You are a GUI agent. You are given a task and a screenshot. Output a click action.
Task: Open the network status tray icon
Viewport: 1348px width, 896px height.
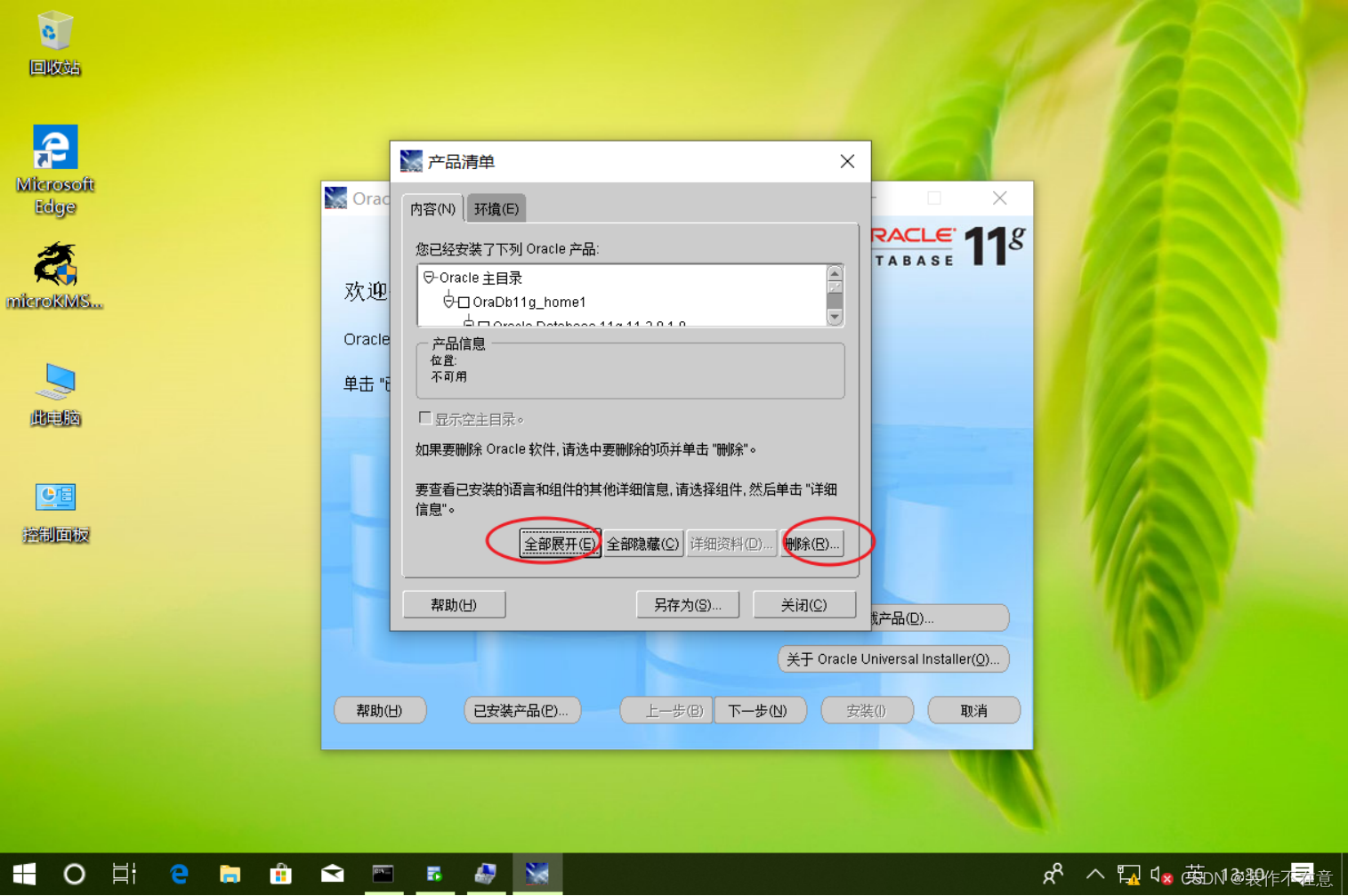click(x=1128, y=875)
